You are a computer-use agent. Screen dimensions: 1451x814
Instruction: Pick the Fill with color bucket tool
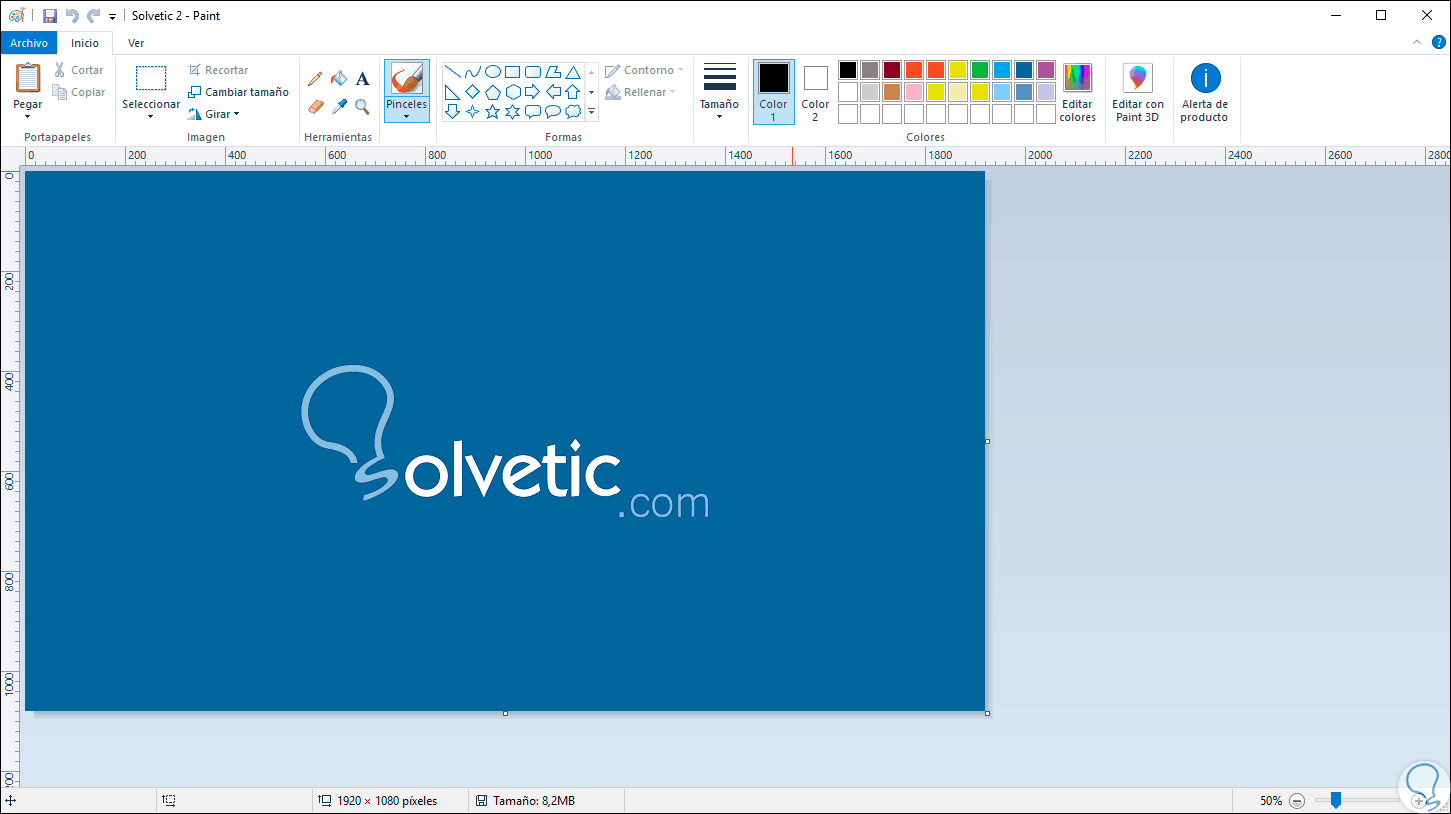point(339,78)
